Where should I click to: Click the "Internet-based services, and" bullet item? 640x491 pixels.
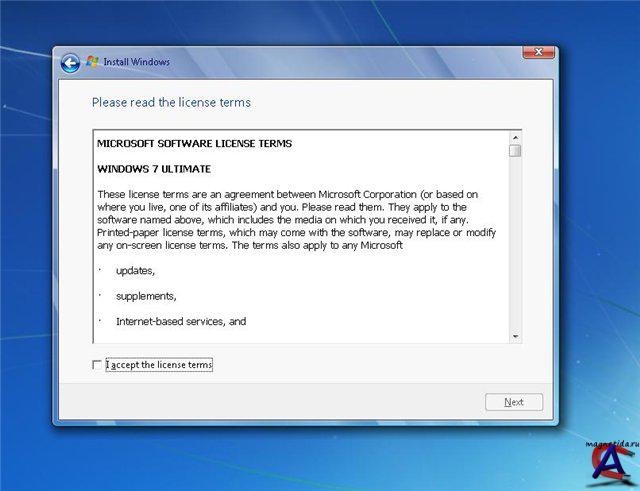181,321
